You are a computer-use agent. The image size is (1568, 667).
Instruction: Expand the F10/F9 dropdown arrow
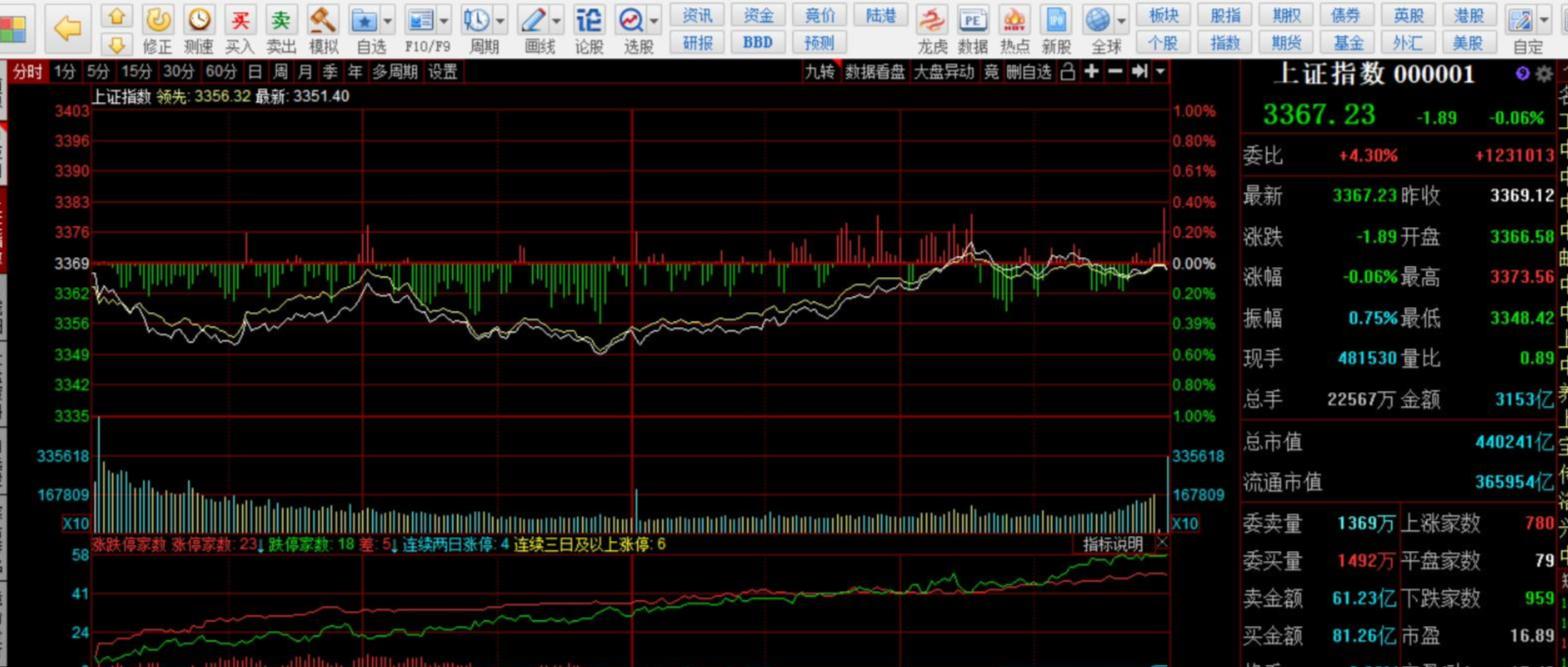coord(444,20)
